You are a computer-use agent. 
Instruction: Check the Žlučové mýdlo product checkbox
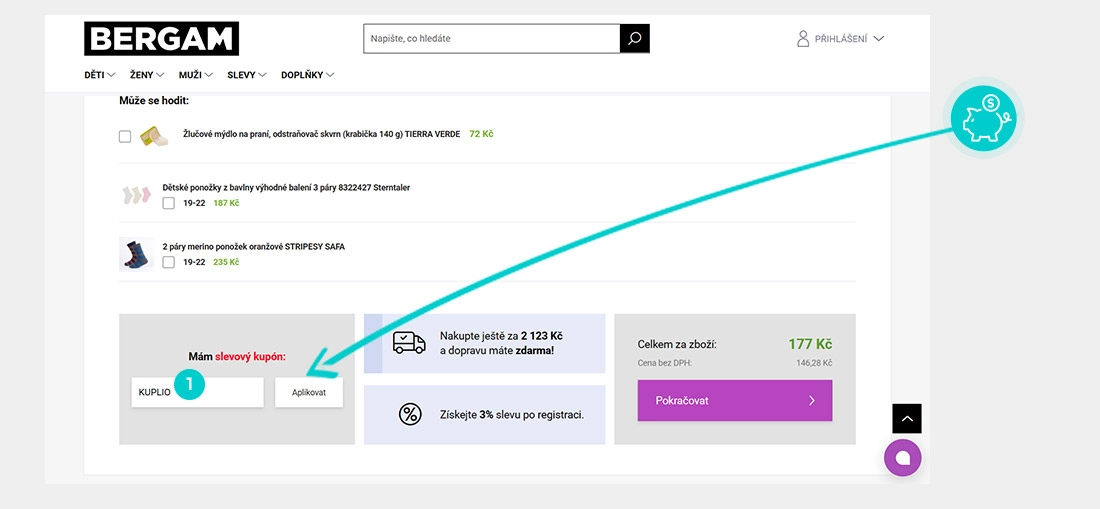click(x=125, y=137)
